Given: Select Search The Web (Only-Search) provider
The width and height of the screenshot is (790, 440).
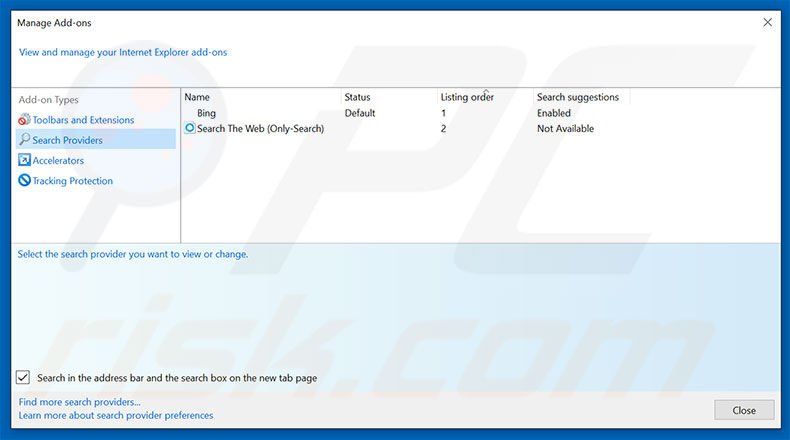Looking at the screenshot, I should tap(260, 129).
